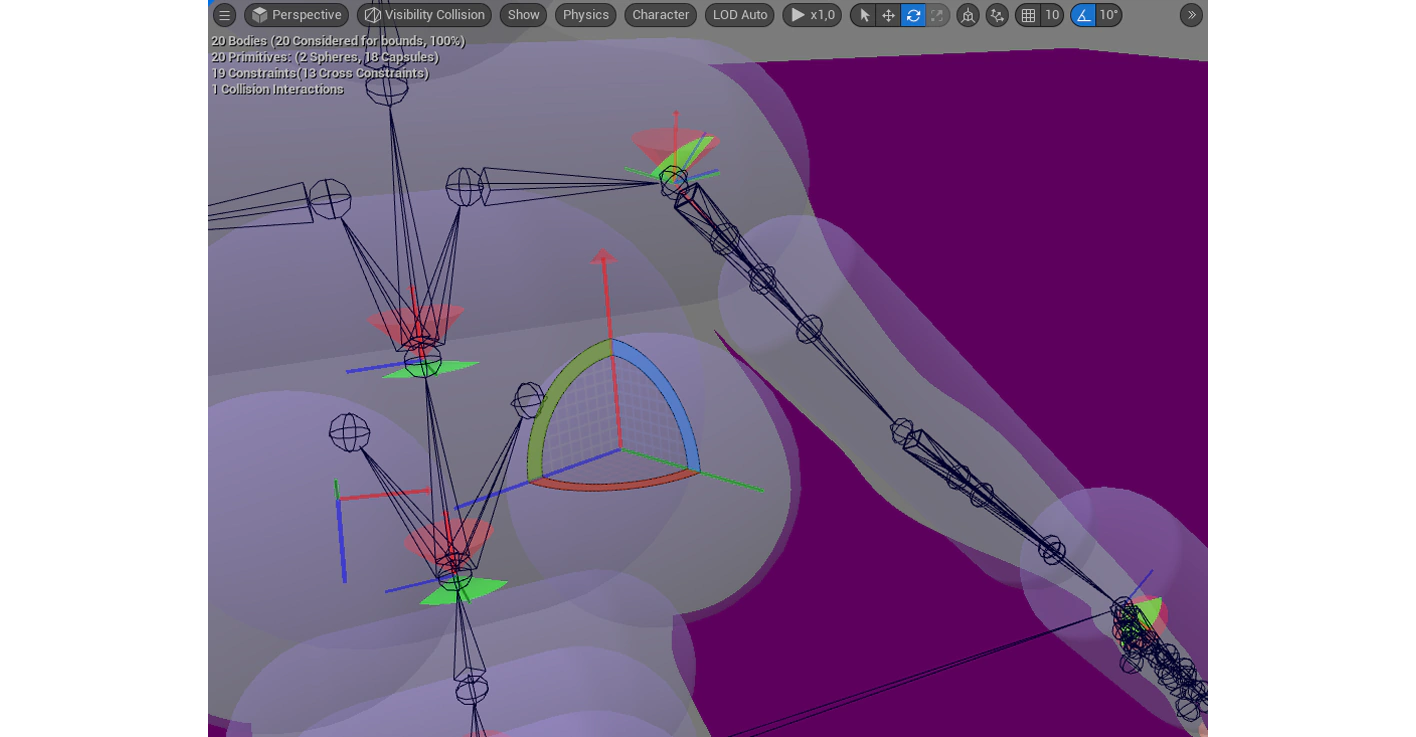Open the Perspective view mode dropdown
Image resolution: width=1416 pixels, height=737 pixels.
click(297, 15)
